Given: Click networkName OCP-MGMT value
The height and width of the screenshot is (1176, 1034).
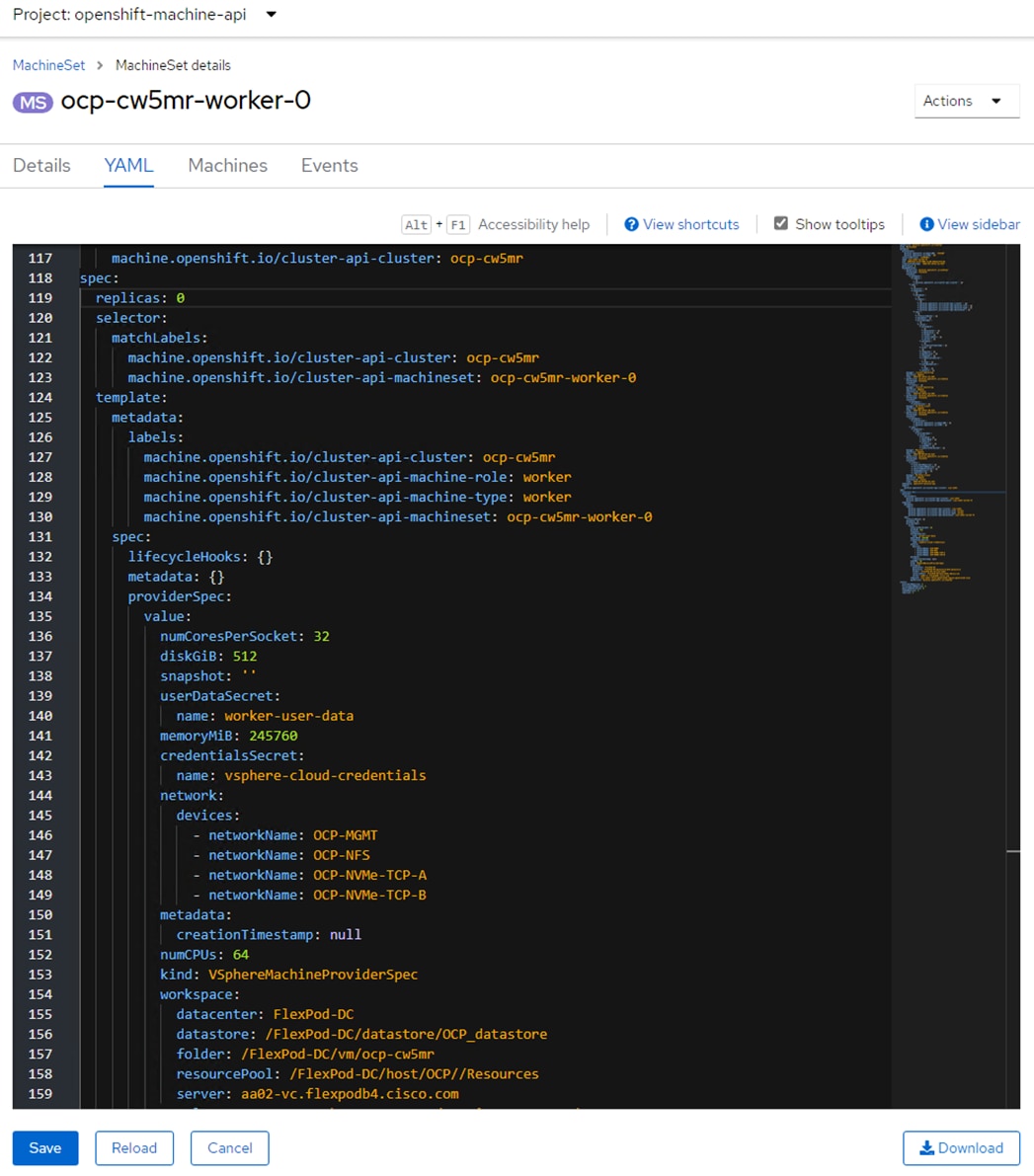Looking at the screenshot, I should tap(346, 835).
